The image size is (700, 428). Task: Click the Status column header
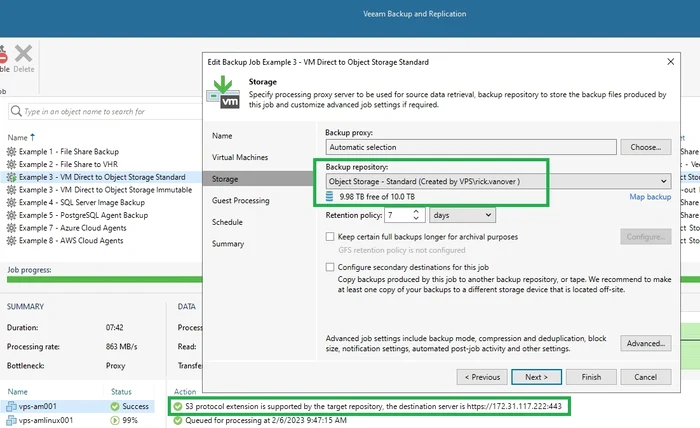[x=121, y=392]
